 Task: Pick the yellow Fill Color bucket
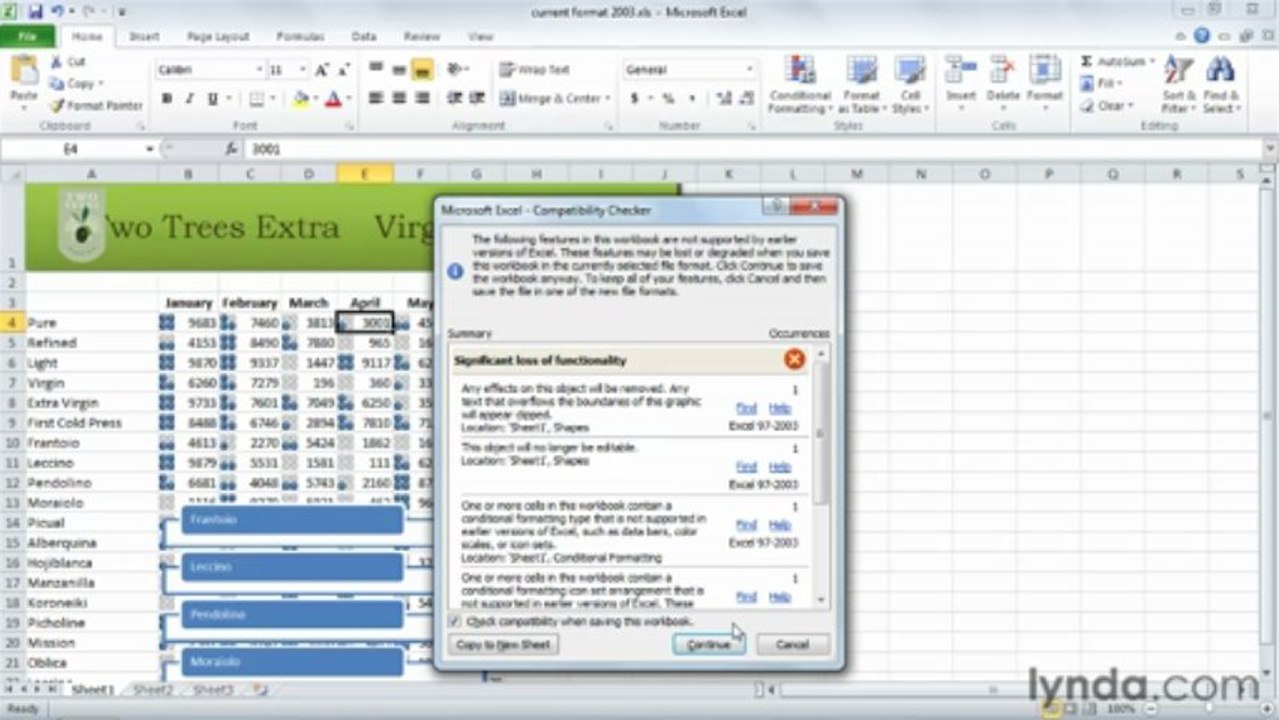(x=300, y=99)
